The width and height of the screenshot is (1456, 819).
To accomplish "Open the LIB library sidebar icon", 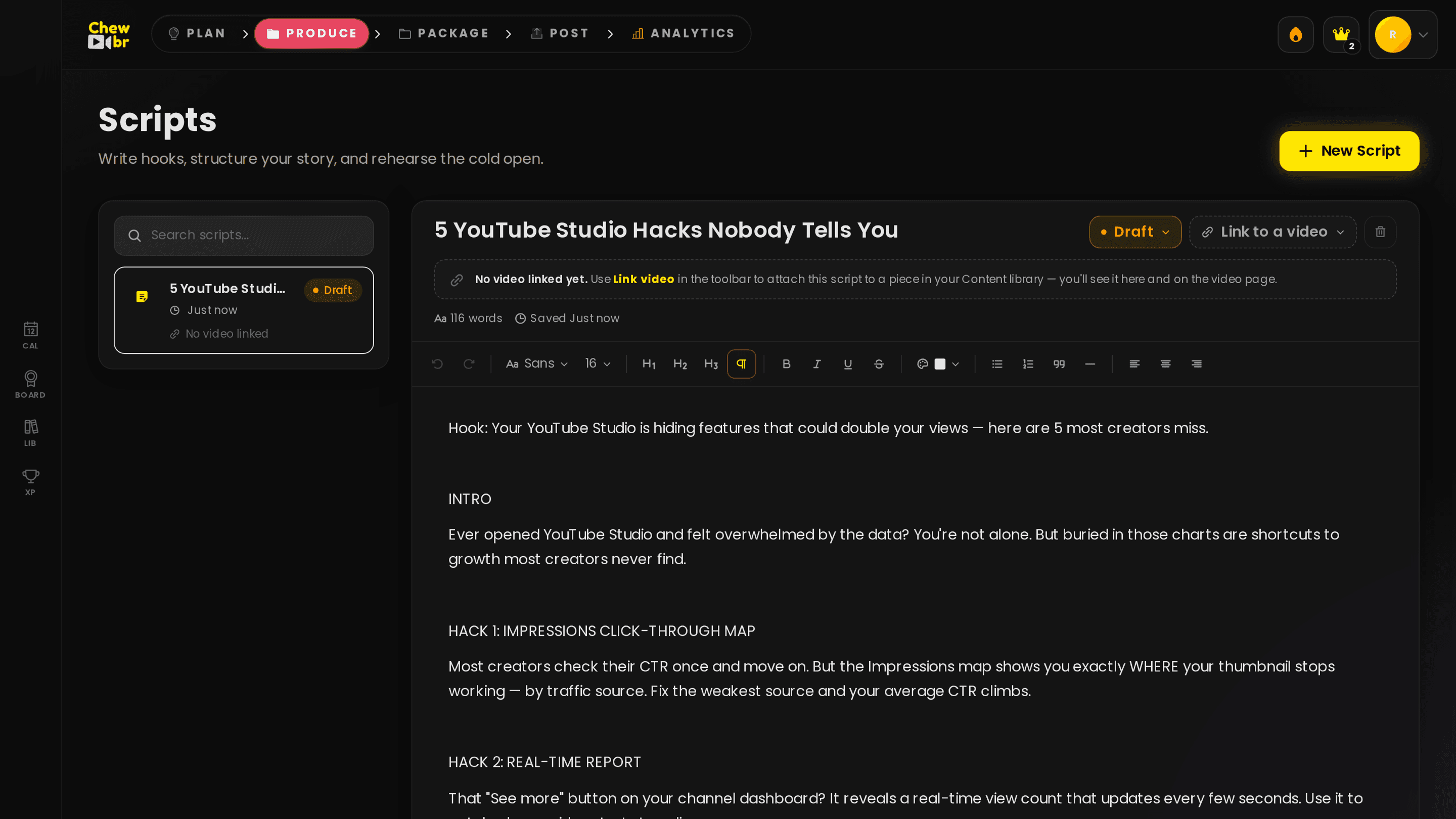I will tap(30, 433).
